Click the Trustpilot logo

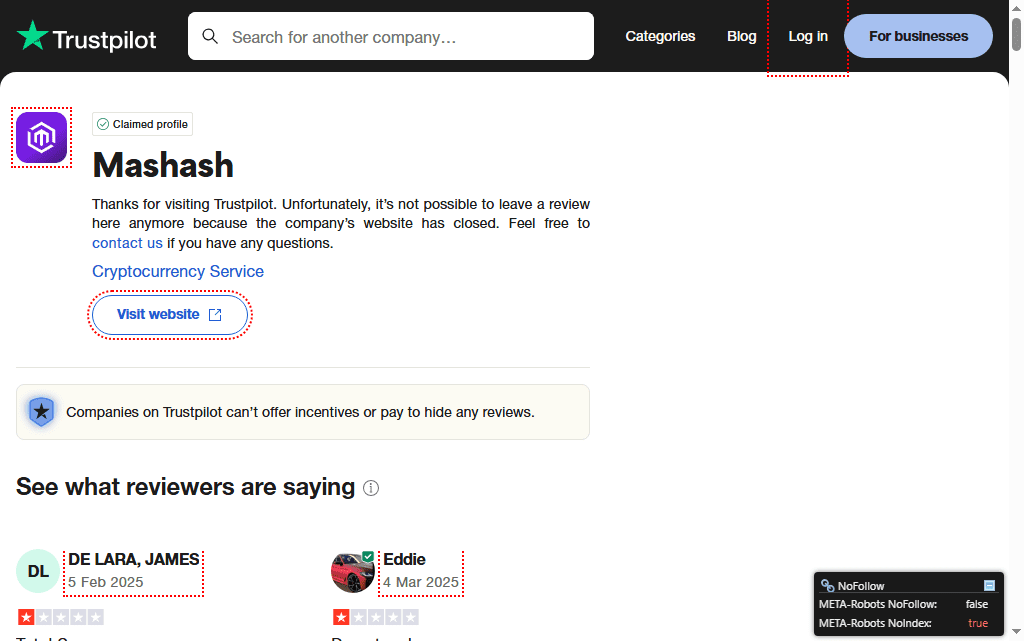point(86,37)
